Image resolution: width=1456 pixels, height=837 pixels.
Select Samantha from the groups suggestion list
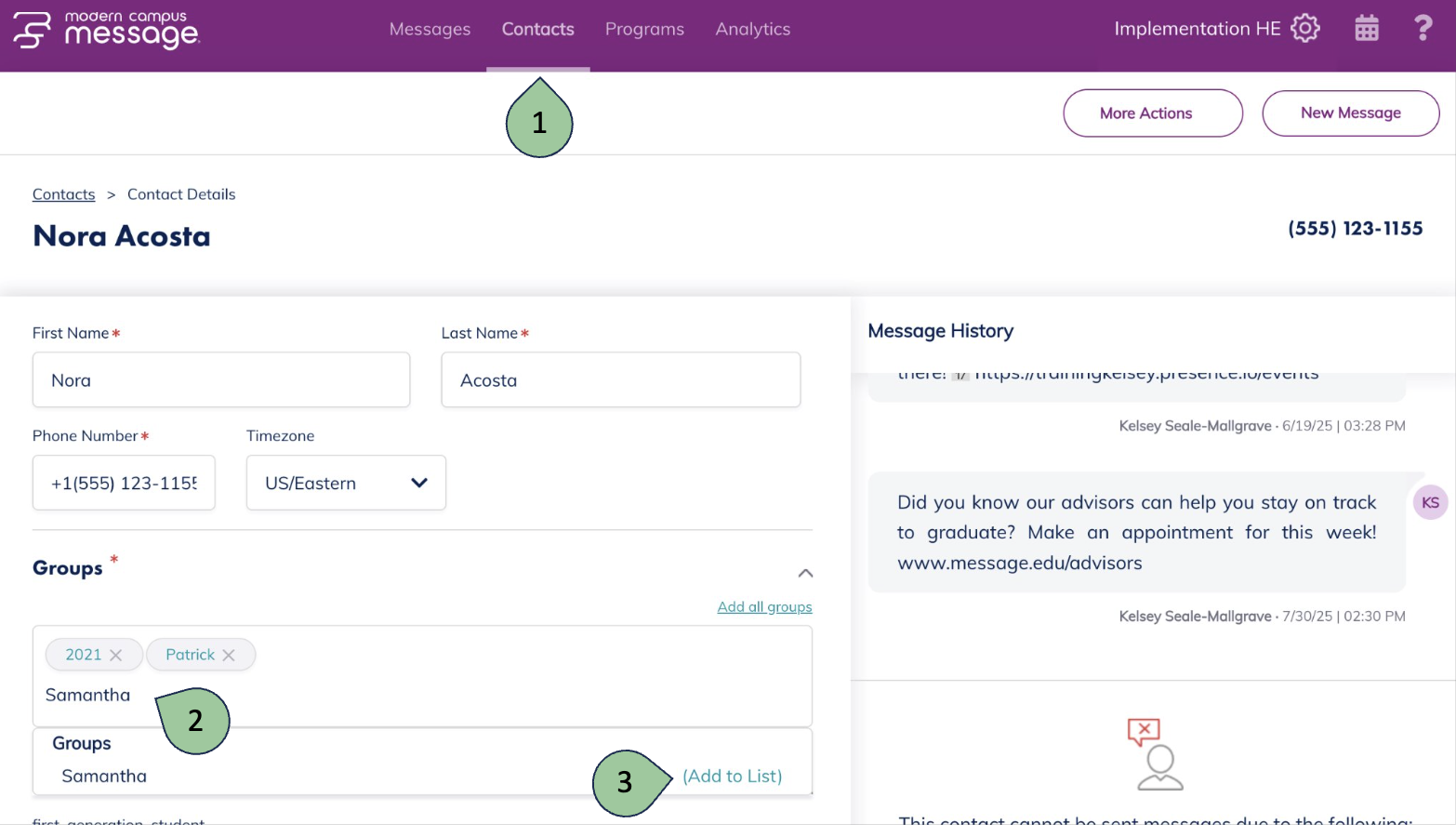pos(104,776)
